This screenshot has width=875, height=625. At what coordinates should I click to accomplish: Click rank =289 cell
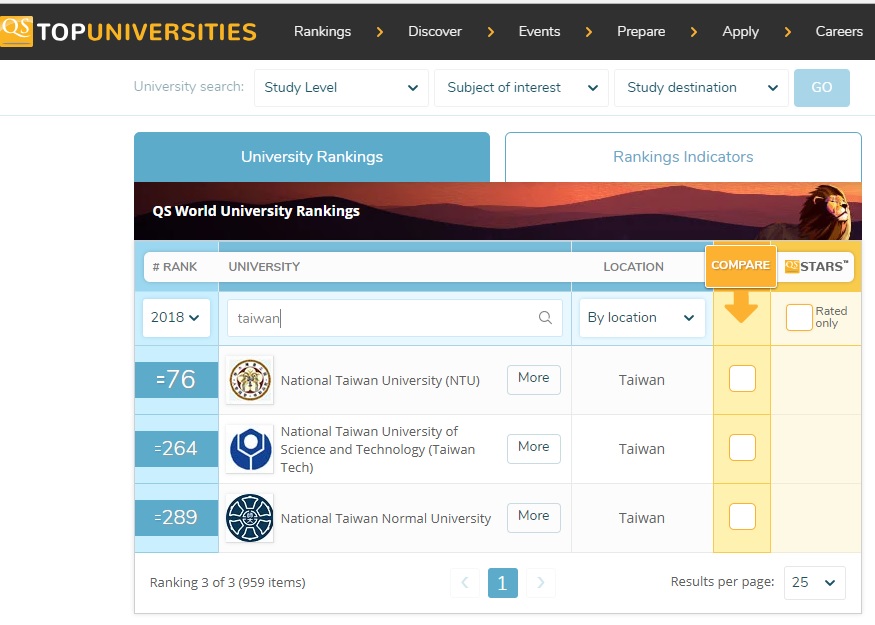pos(176,517)
